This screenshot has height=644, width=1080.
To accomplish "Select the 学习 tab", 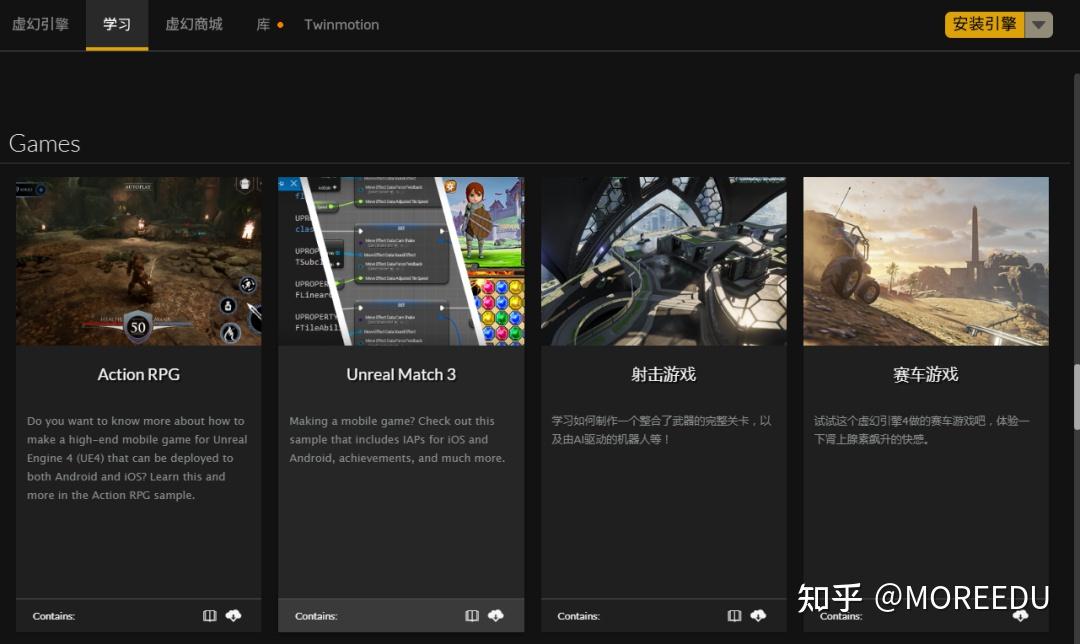I will pyautogui.click(x=117, y=25).
